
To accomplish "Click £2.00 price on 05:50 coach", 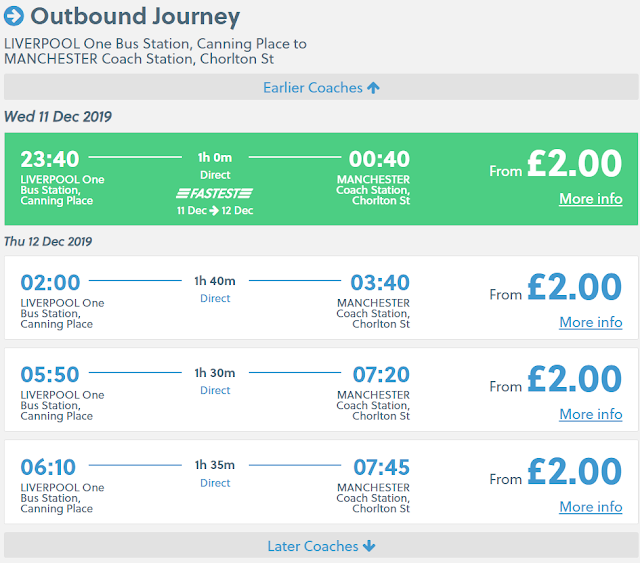I will point(574,380).
